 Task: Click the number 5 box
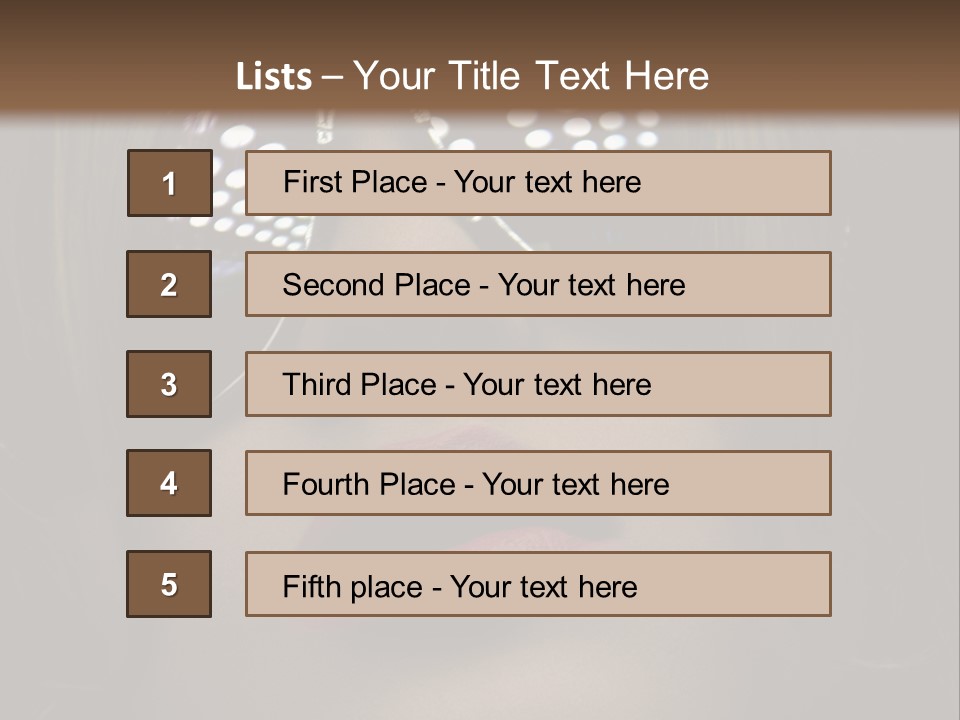(x=169, y=584)
